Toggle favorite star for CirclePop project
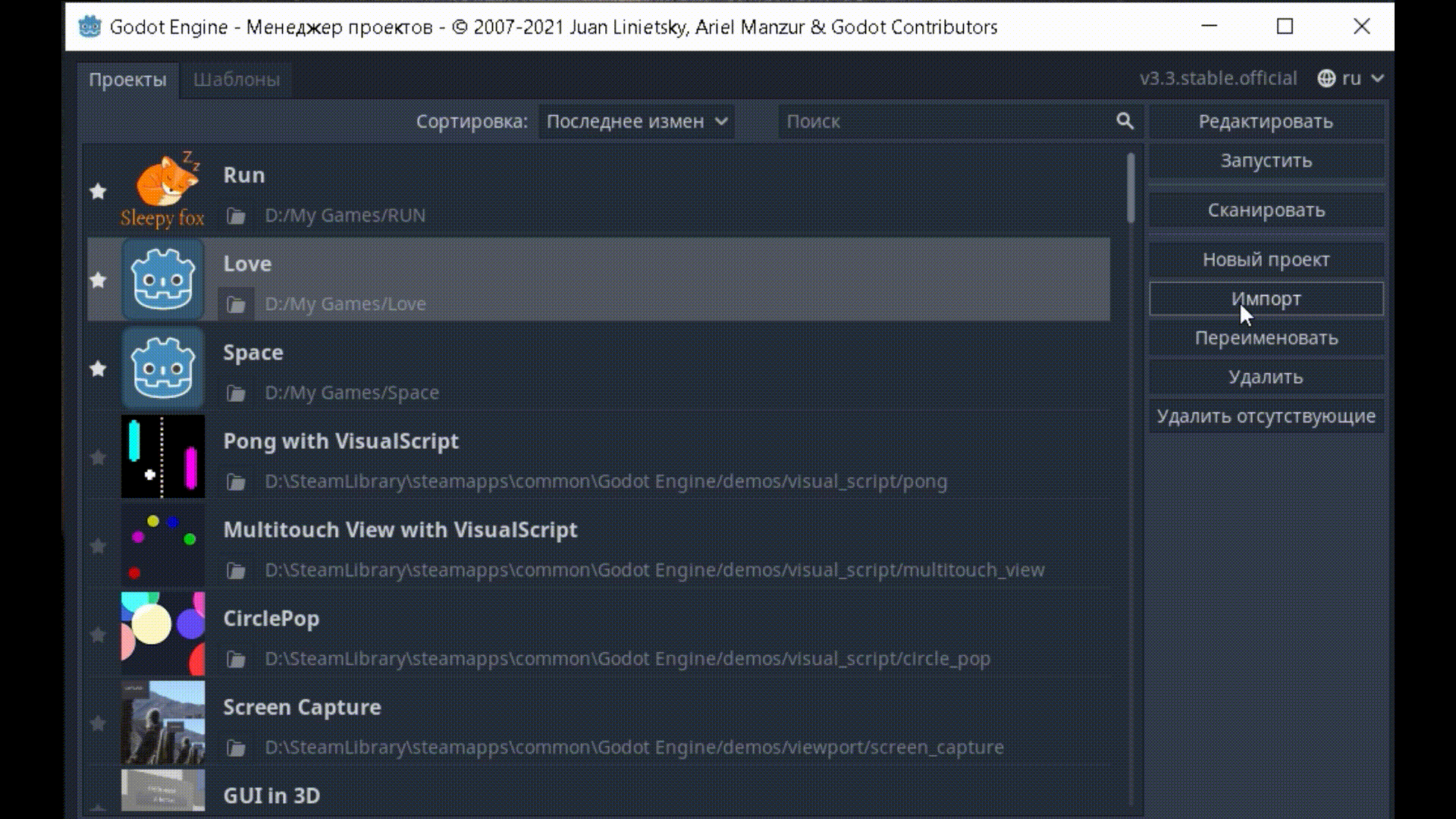Screen dimensions: 1456x819 point(98,635)
